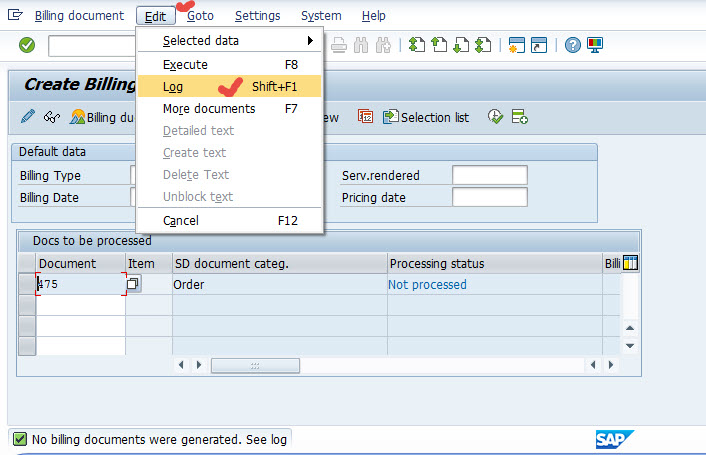Choose Execute from Edit menu
Viewport: 706px width, 455px height.
(x=230, y=64)
